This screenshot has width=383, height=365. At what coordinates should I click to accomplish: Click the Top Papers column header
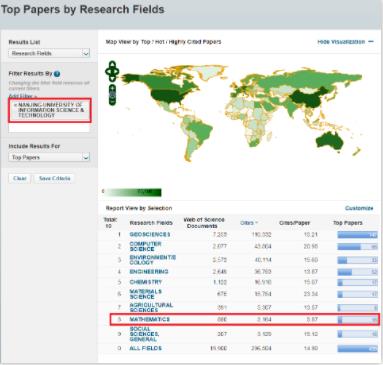tap(348, 223)
